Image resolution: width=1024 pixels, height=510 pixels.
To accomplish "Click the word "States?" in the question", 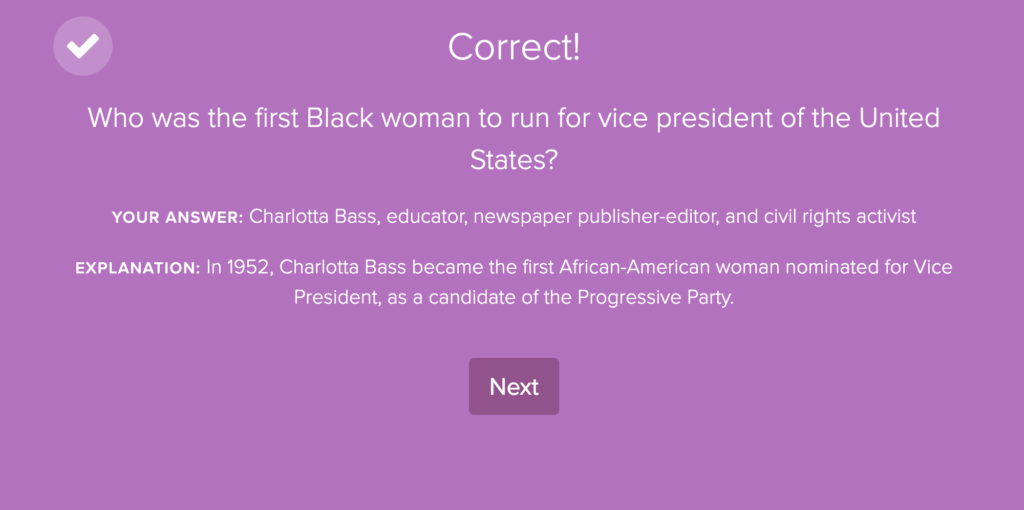I will (x=514, y=161).
